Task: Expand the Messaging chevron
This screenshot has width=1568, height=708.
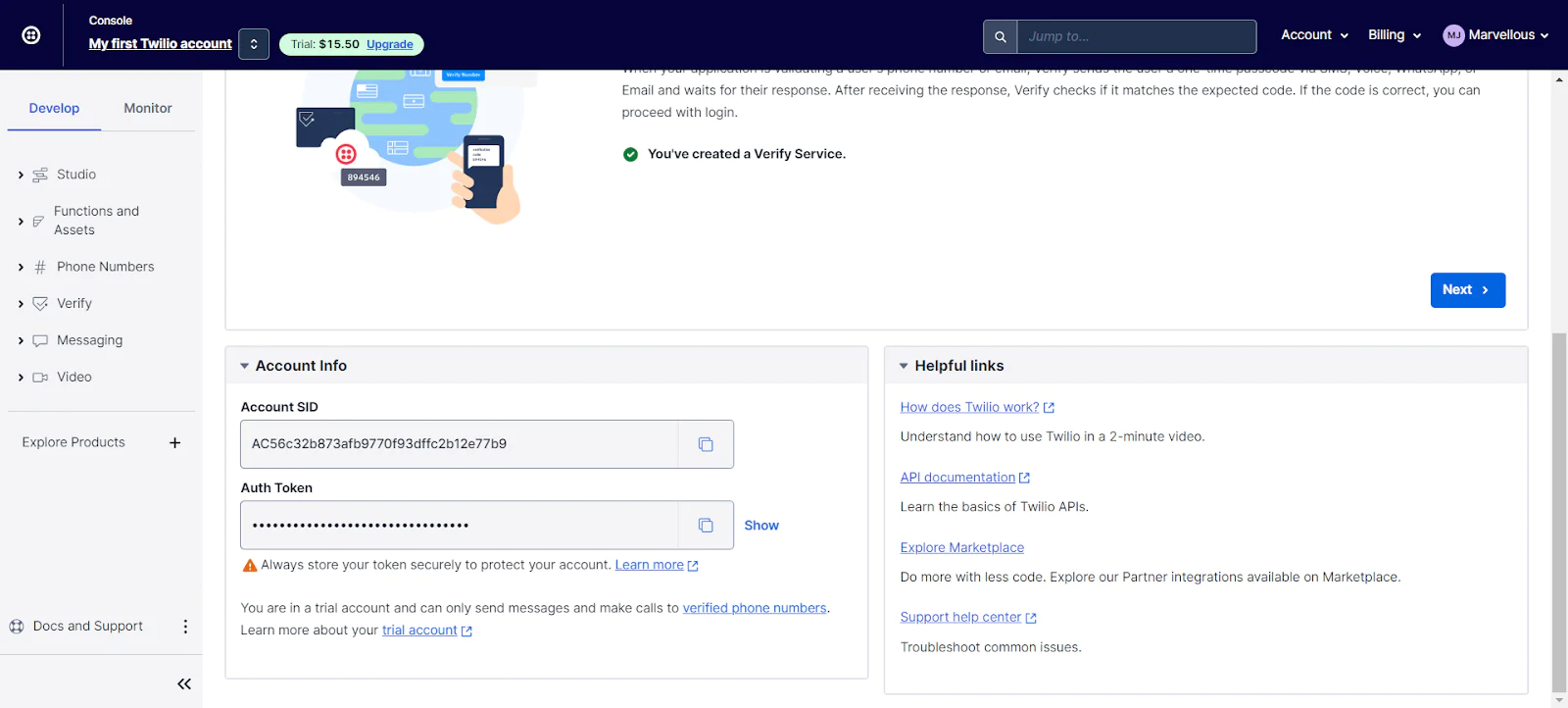Action: click(x=21, y=340)
